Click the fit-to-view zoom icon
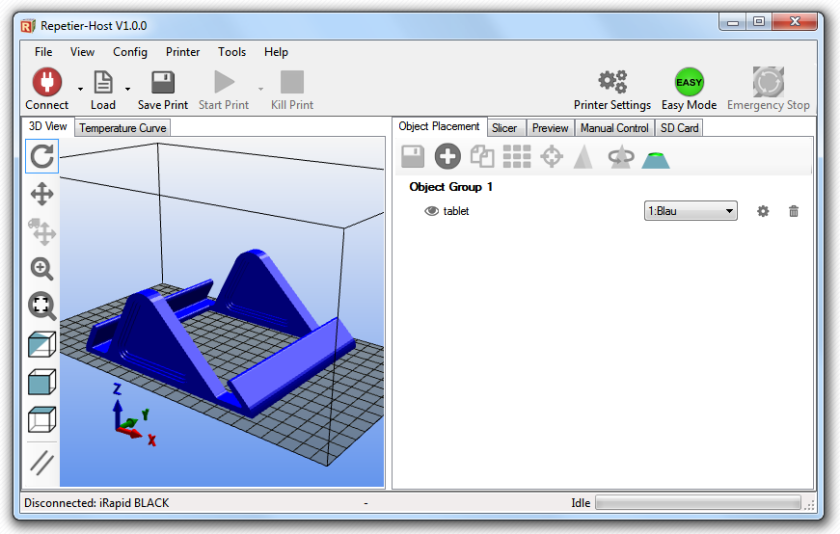Viewport: 840px width, 534px height. 42,306
